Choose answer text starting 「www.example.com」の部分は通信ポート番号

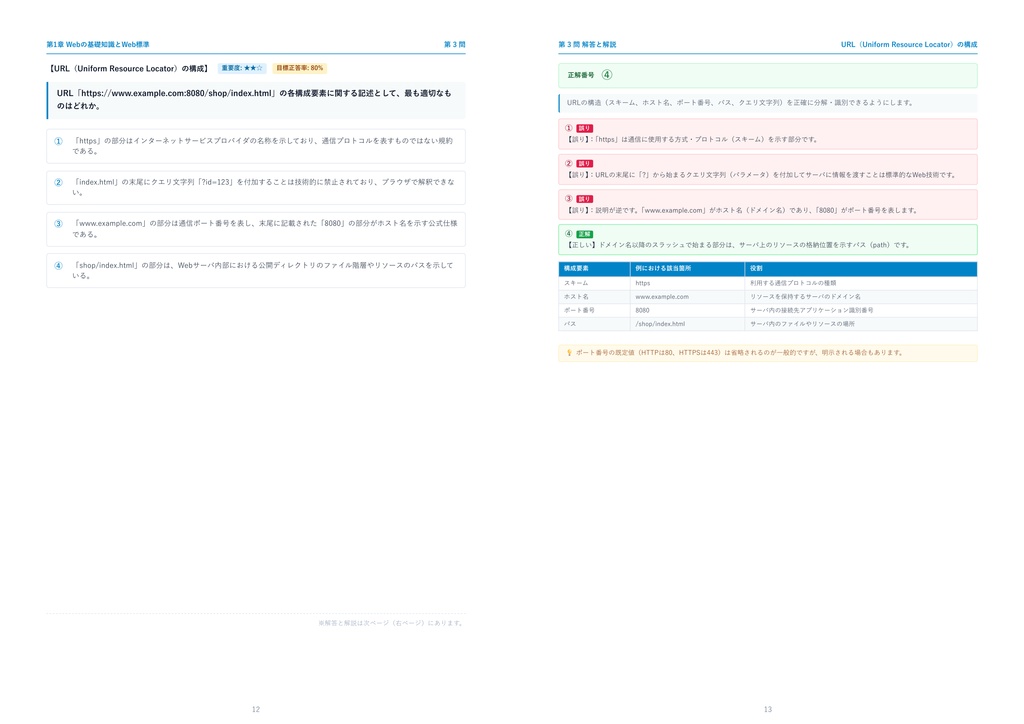click(264, 228)
